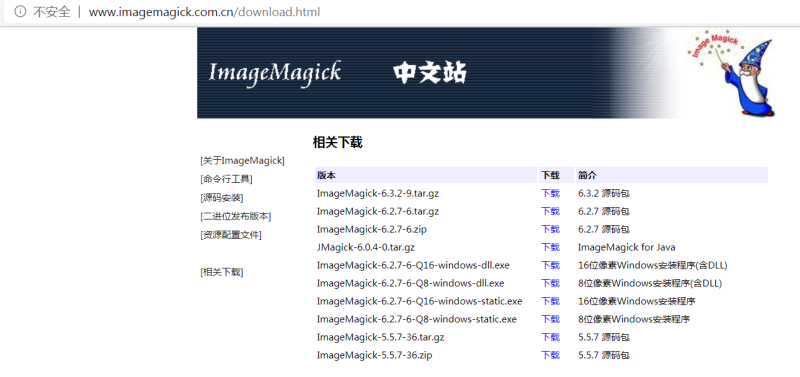The width and height of the screenshot is (800, 377).
Task: Open the [命令行工具] sidebar link
Action: click(x=226, y=179)
